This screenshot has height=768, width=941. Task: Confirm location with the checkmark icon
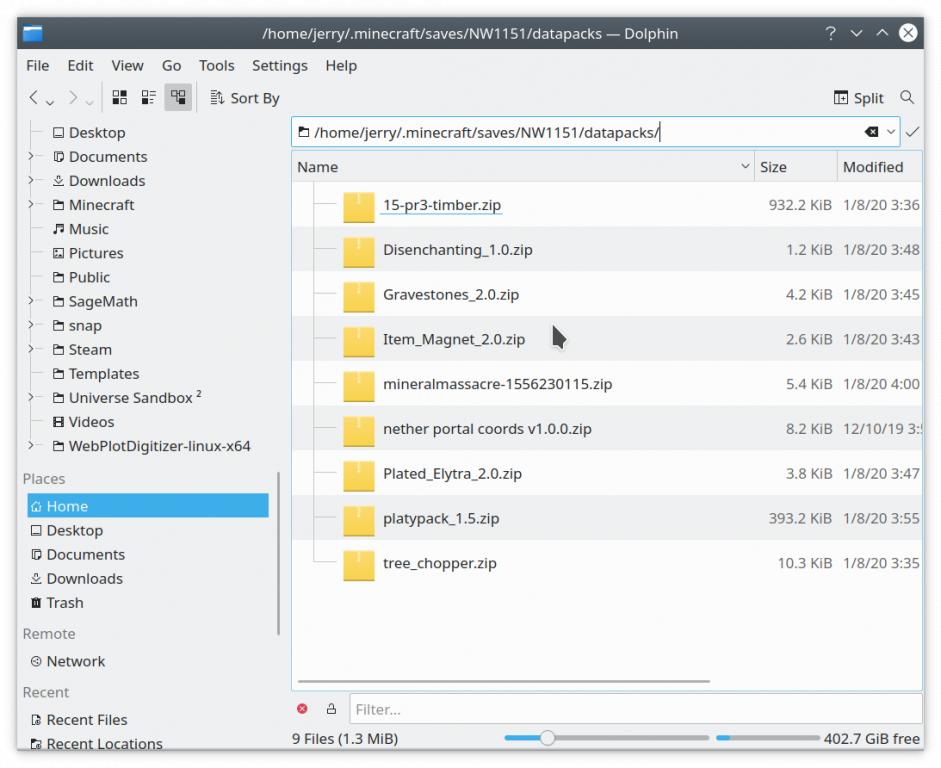[911, 132]
